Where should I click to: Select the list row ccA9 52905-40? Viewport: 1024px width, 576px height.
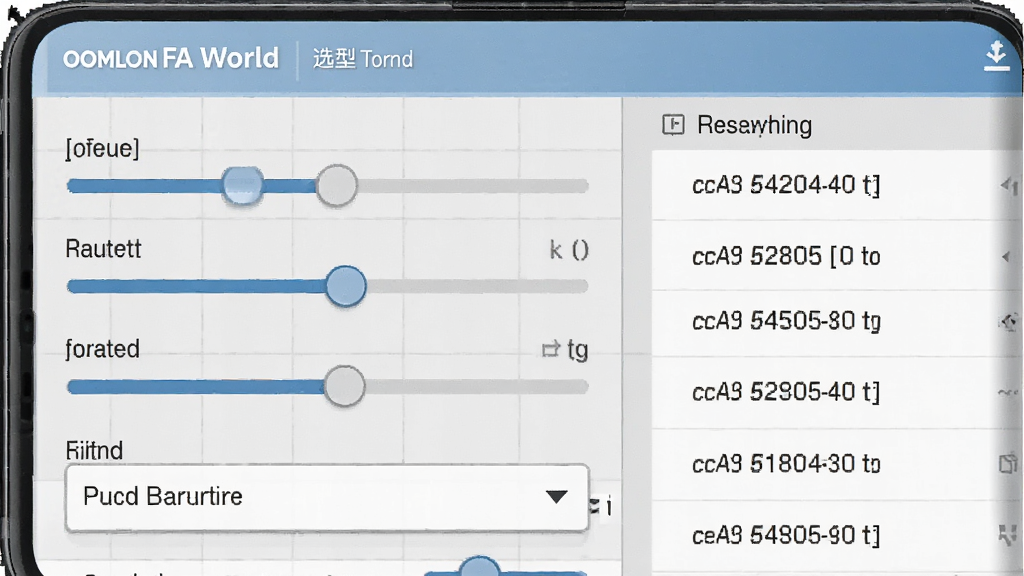point(837,392)
